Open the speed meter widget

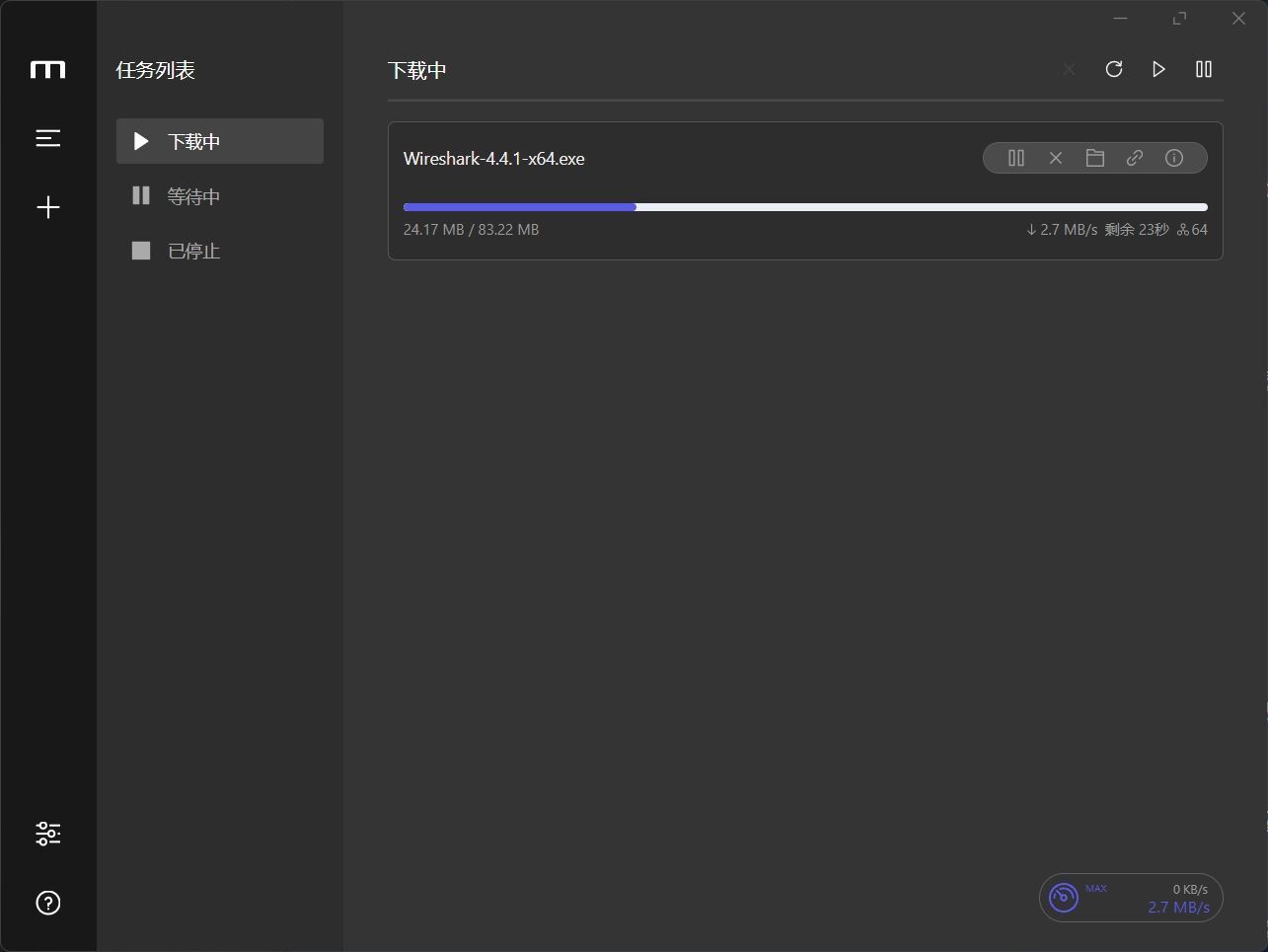(1130, 898)
